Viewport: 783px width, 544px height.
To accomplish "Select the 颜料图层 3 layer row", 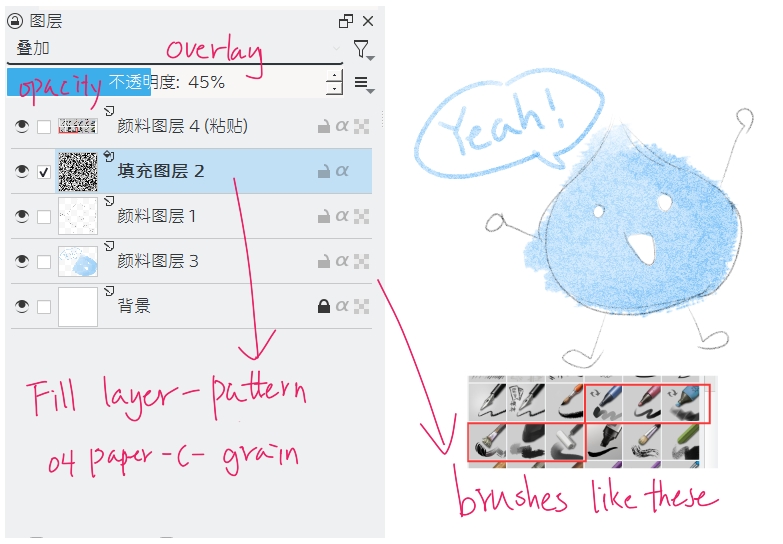I will pyautogui.click(x=191, y=261).
